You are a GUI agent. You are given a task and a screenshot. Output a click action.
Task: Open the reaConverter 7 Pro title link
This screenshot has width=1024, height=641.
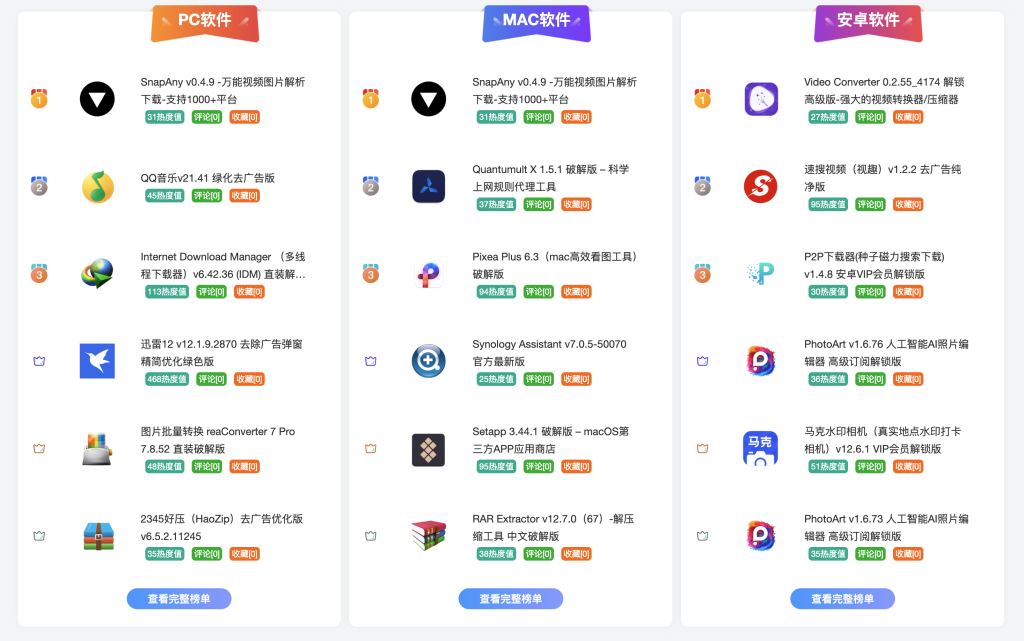coord(217,440)
